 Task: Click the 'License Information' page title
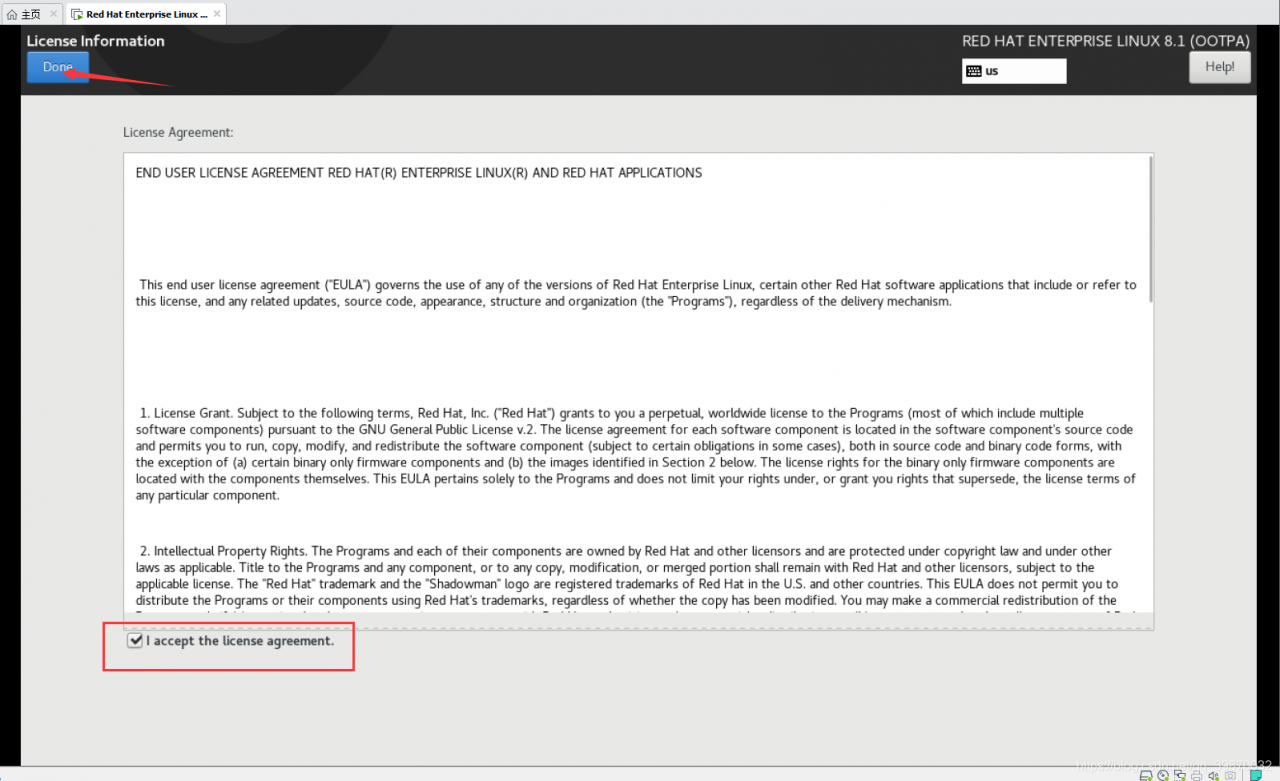tap(96, 41)
